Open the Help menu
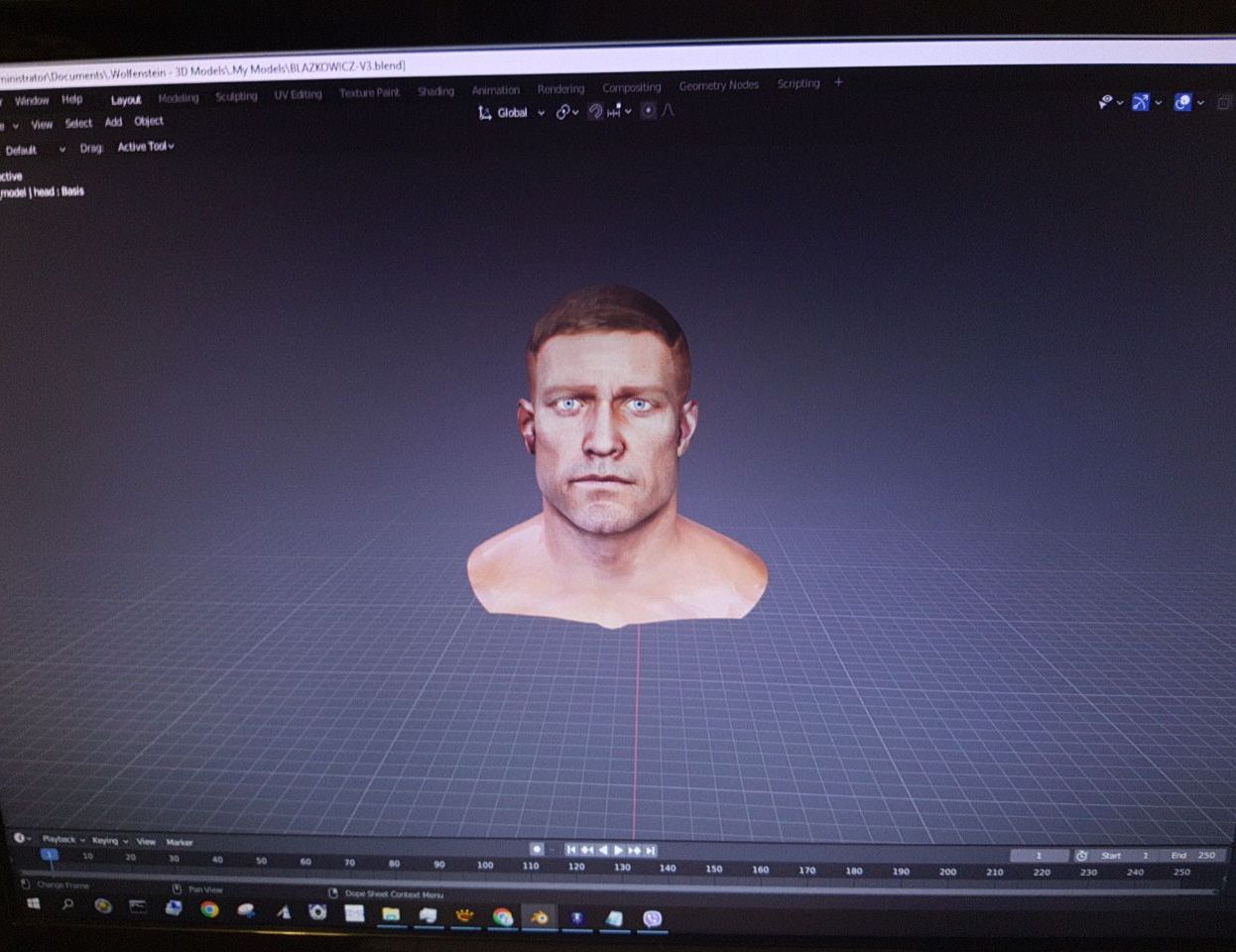This screenshot has height=952, width=1236. tap(72, 99)
